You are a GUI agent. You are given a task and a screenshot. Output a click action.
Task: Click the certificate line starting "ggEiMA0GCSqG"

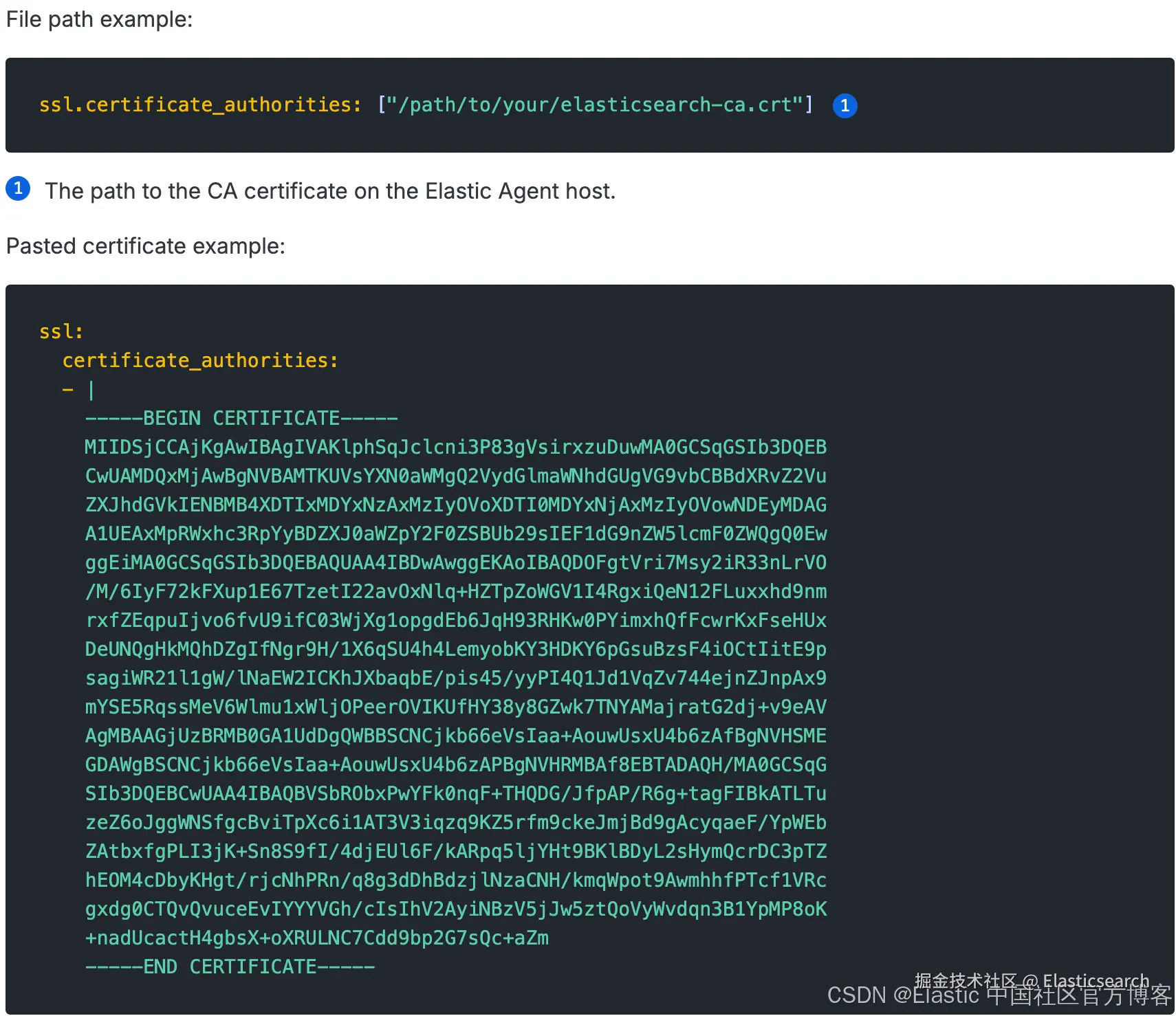(456, 562)
